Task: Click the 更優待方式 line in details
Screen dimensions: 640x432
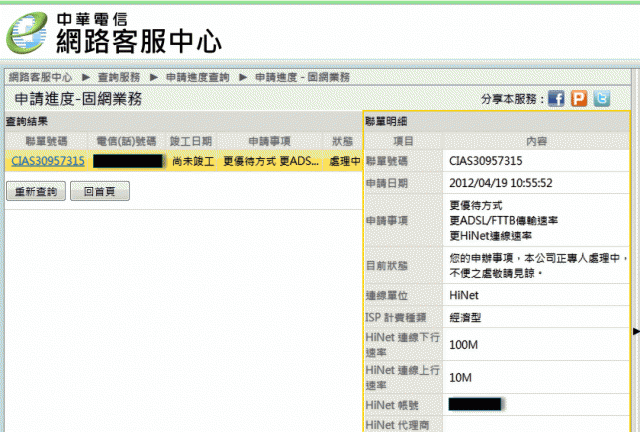Action: (x=476, y=205)
